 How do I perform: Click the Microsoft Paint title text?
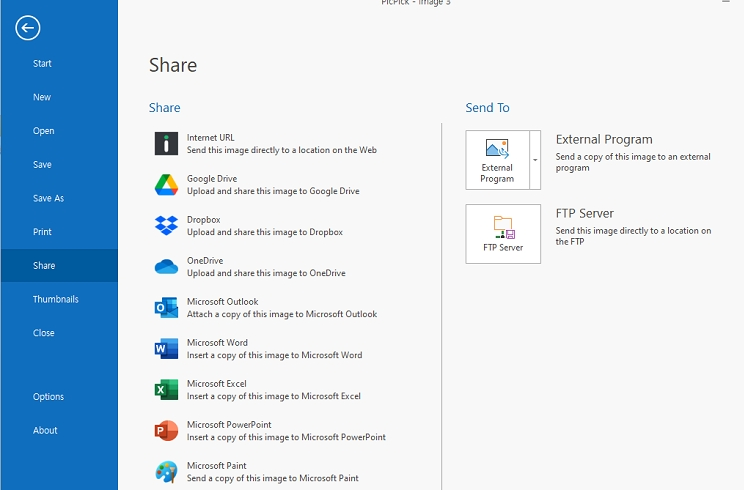pyautogui.click(x=217, y=465)
